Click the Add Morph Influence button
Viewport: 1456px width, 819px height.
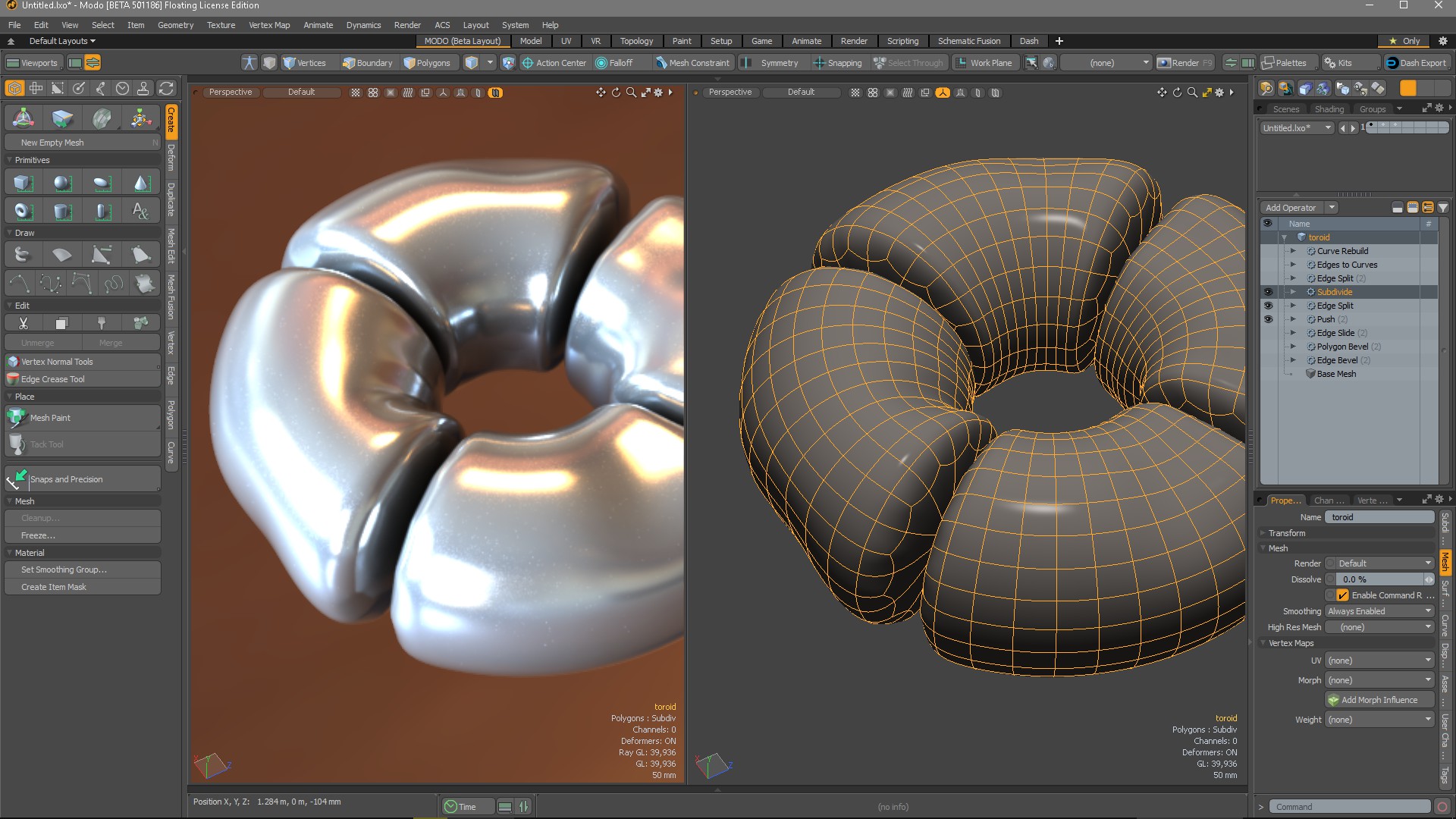point(1379,699)
